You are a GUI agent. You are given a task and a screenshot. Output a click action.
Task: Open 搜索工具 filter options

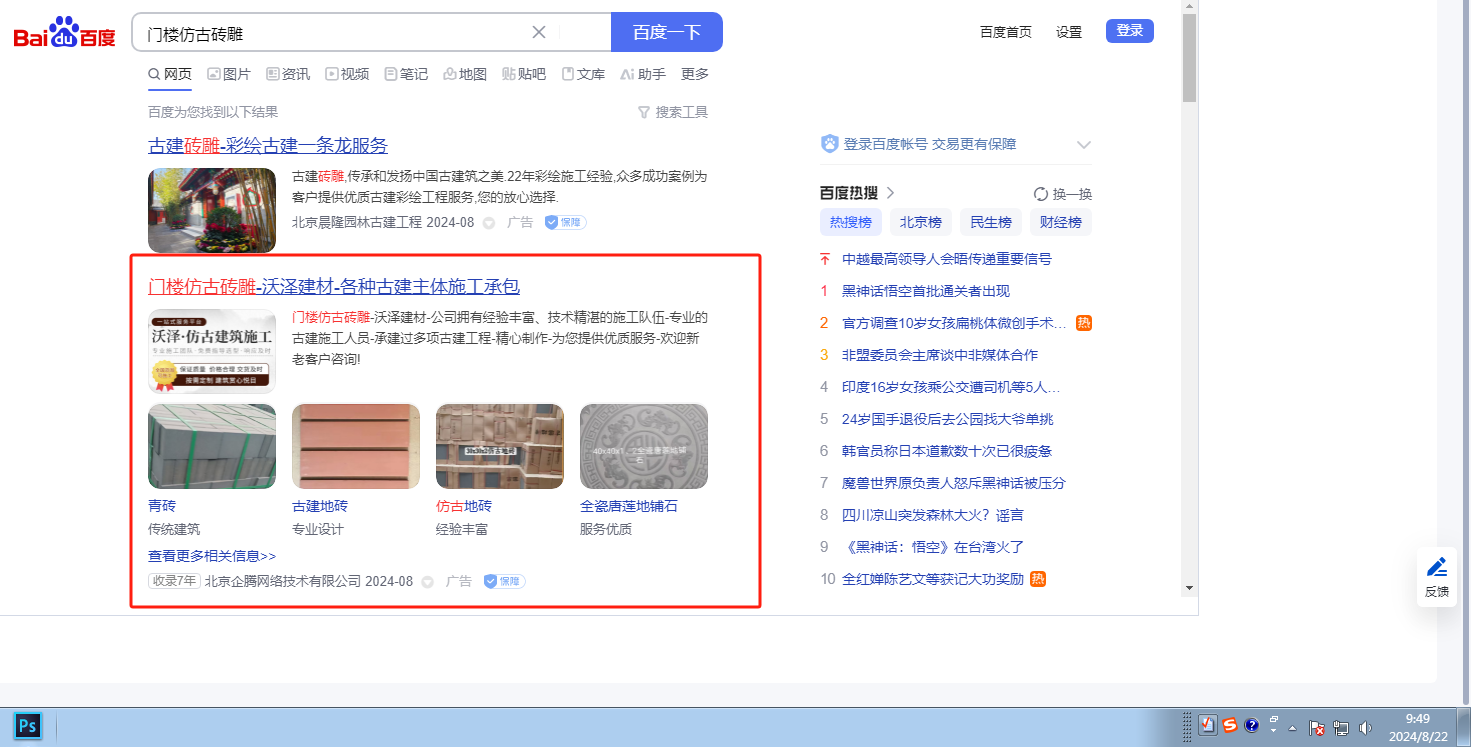(x=673, y=112)
